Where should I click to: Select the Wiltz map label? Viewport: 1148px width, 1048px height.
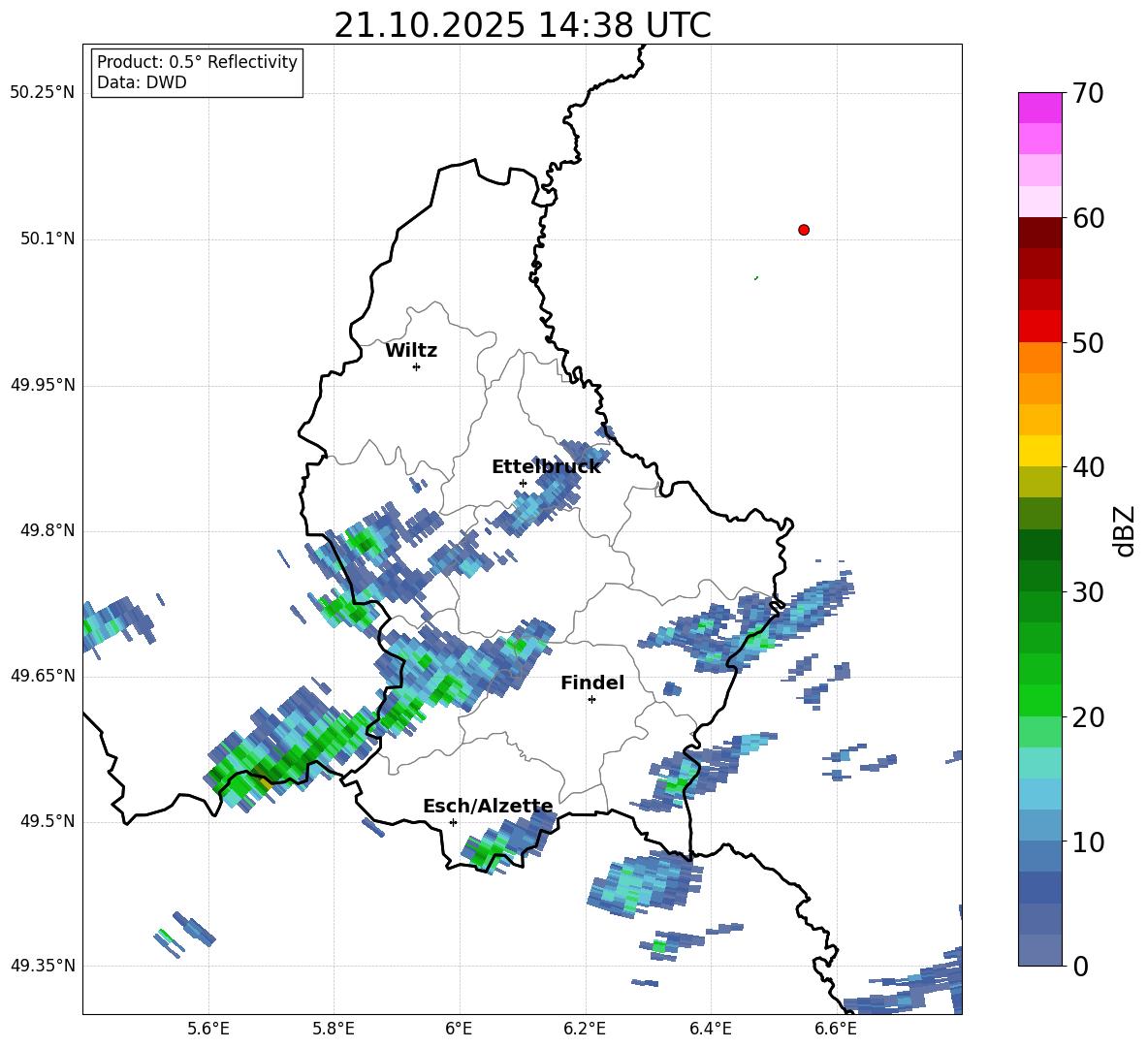click(x=411, y=351)
